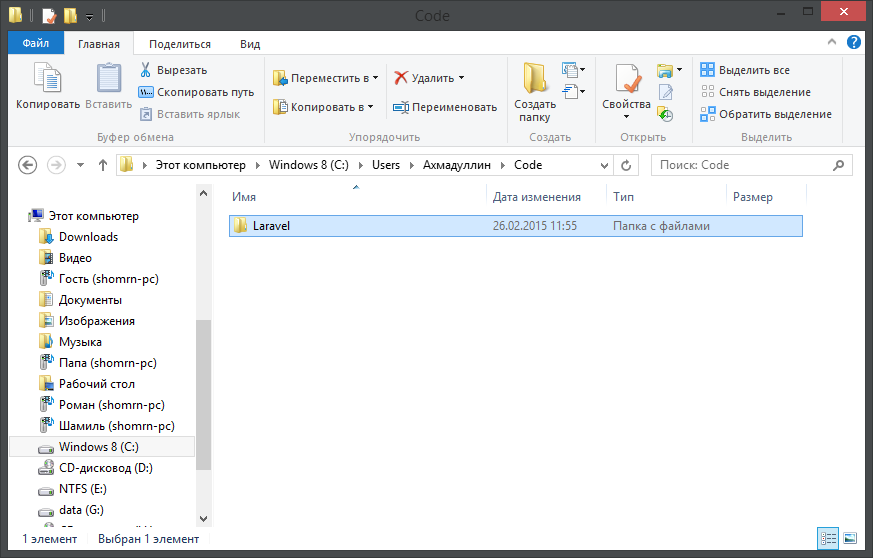The image size is (873, 558).
Task: Open the address bar history dropdown
Action: 604,165
